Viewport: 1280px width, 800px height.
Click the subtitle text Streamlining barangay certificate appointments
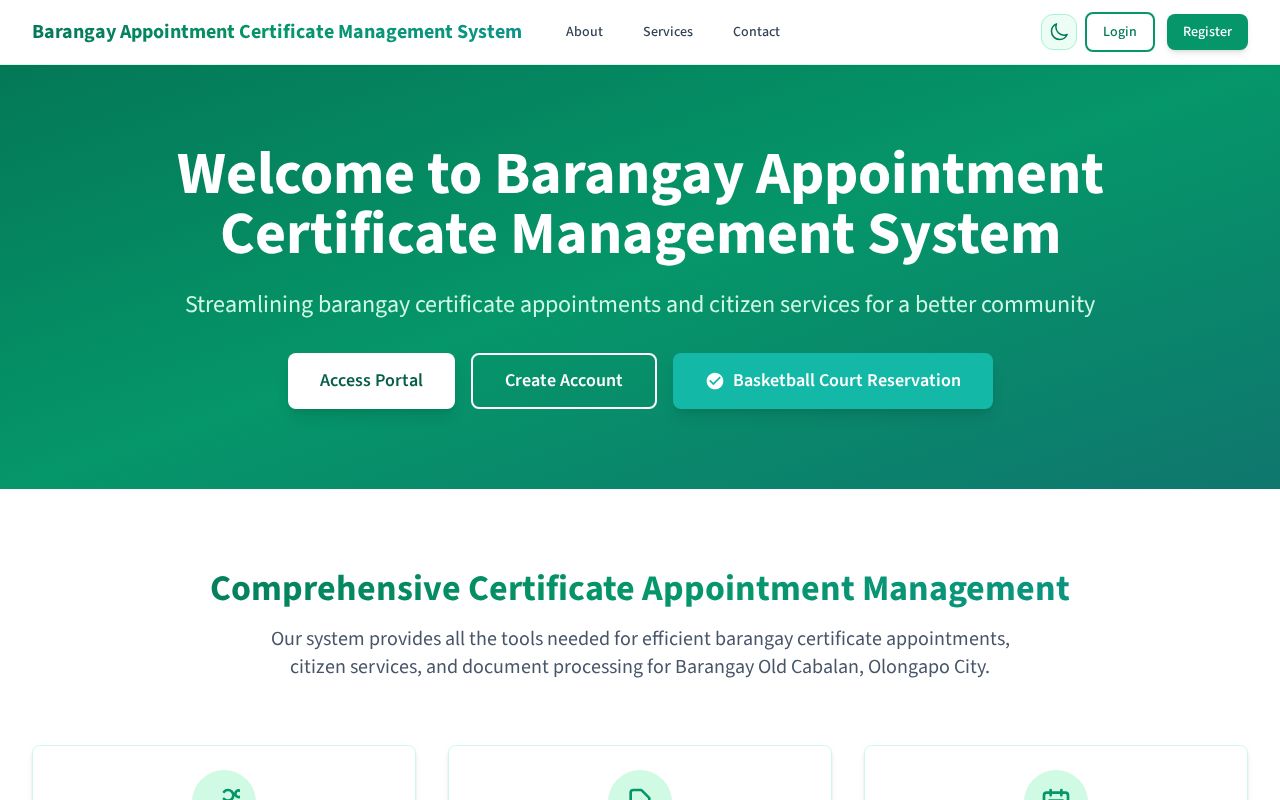[x=640, y=304]
